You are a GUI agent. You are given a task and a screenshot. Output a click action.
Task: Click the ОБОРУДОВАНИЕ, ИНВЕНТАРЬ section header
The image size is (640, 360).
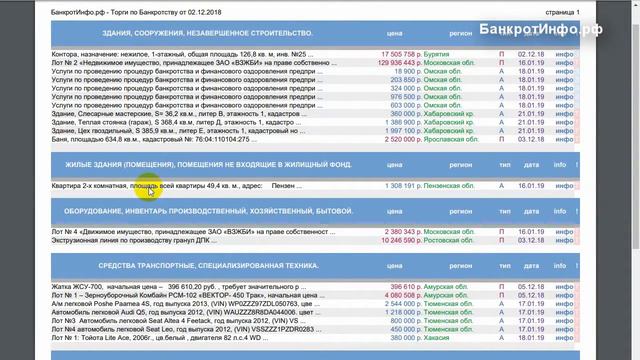pyautogui.click(x=209, y=211)
